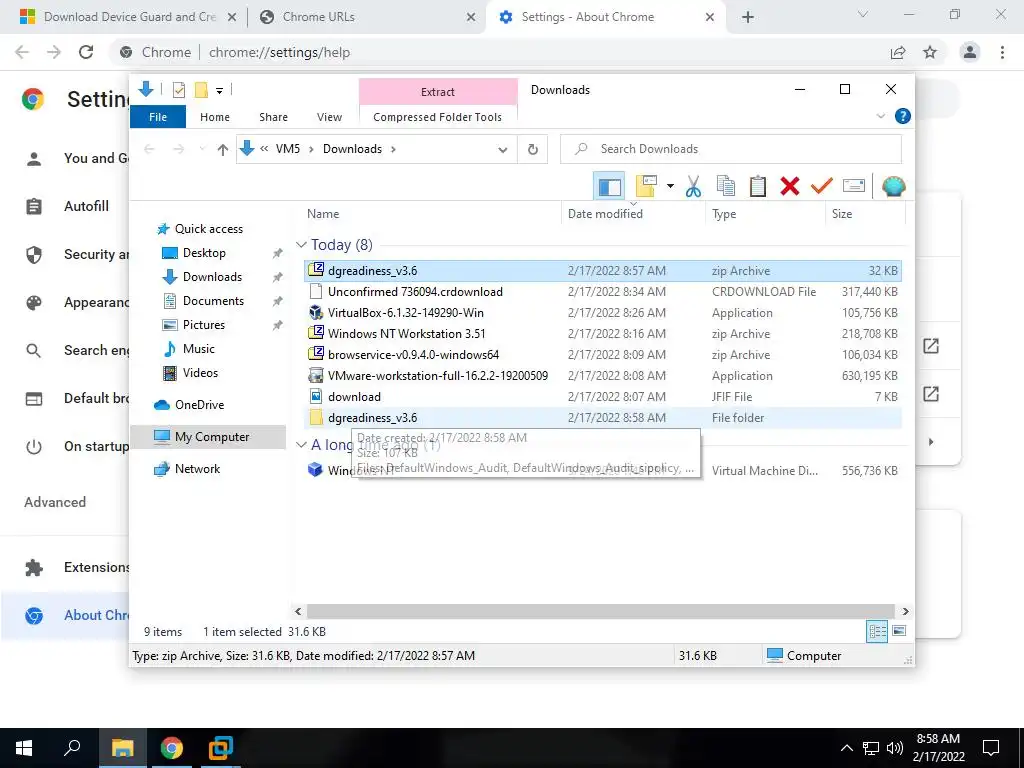Screen dimensions: 1024x768
Task: Sort by the Size column header
Action: point(842,214)
